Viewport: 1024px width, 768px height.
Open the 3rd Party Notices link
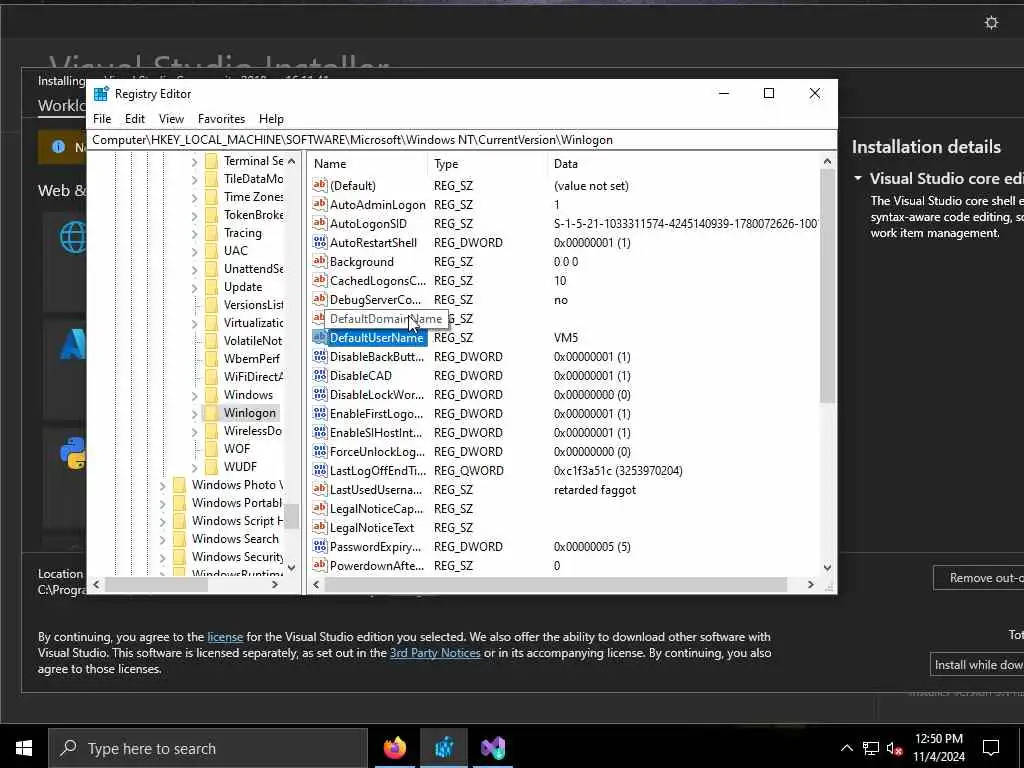pyautogui.click(x=435, y=653)
